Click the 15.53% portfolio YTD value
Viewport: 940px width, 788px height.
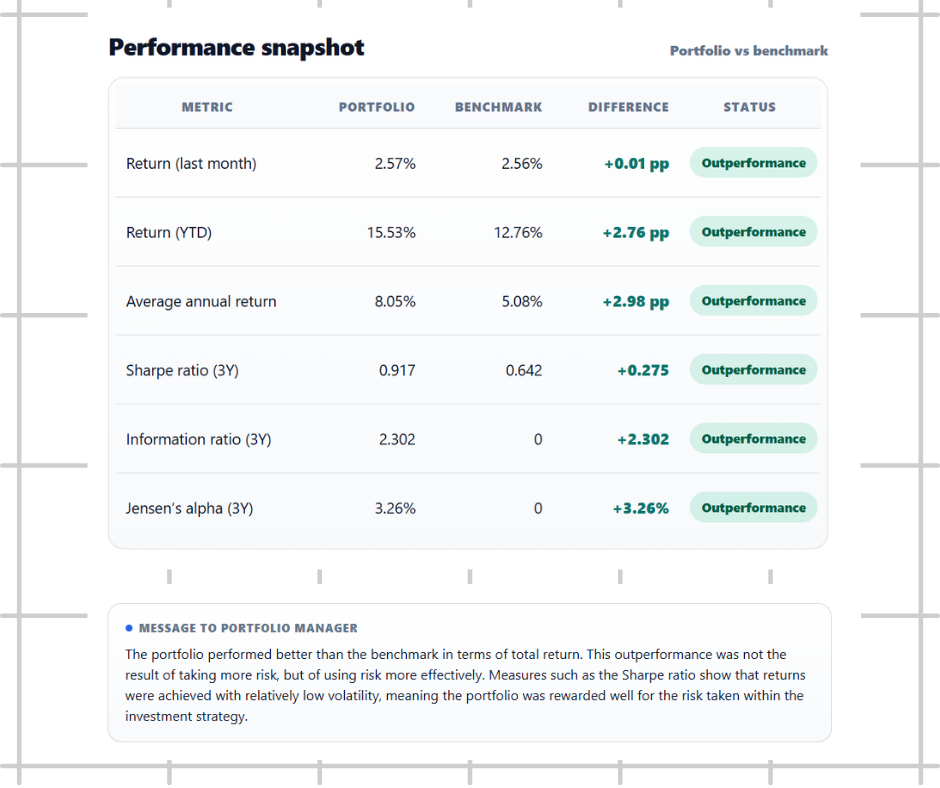(x=391, y=233)
